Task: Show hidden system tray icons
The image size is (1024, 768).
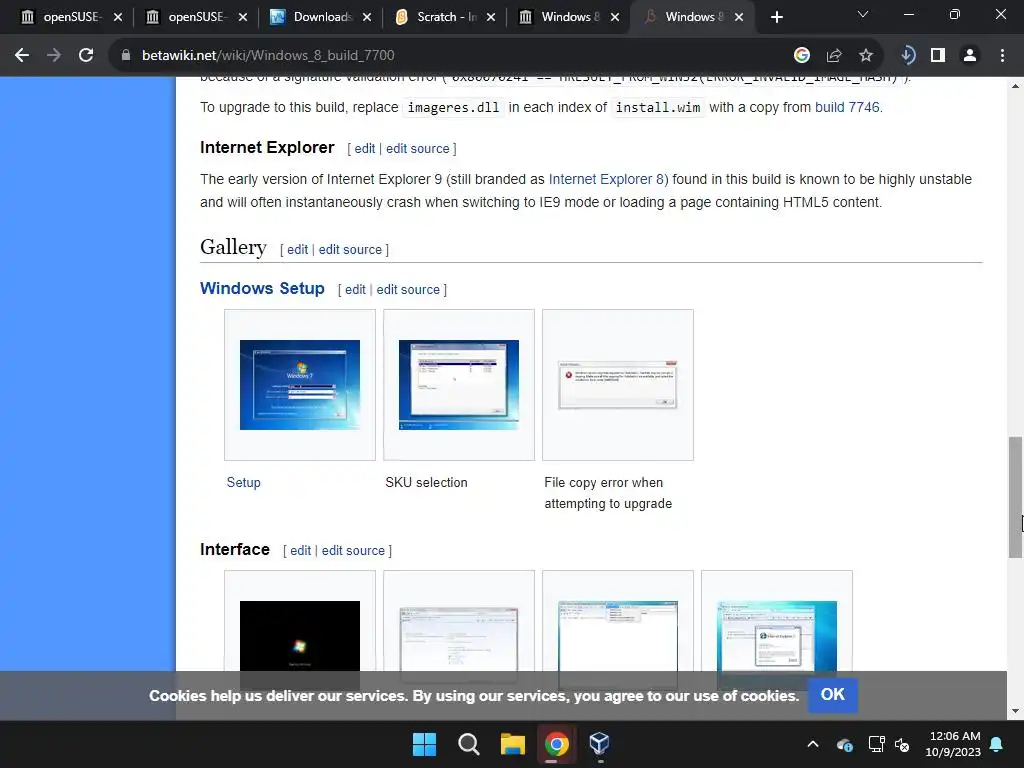Action: 813,744
